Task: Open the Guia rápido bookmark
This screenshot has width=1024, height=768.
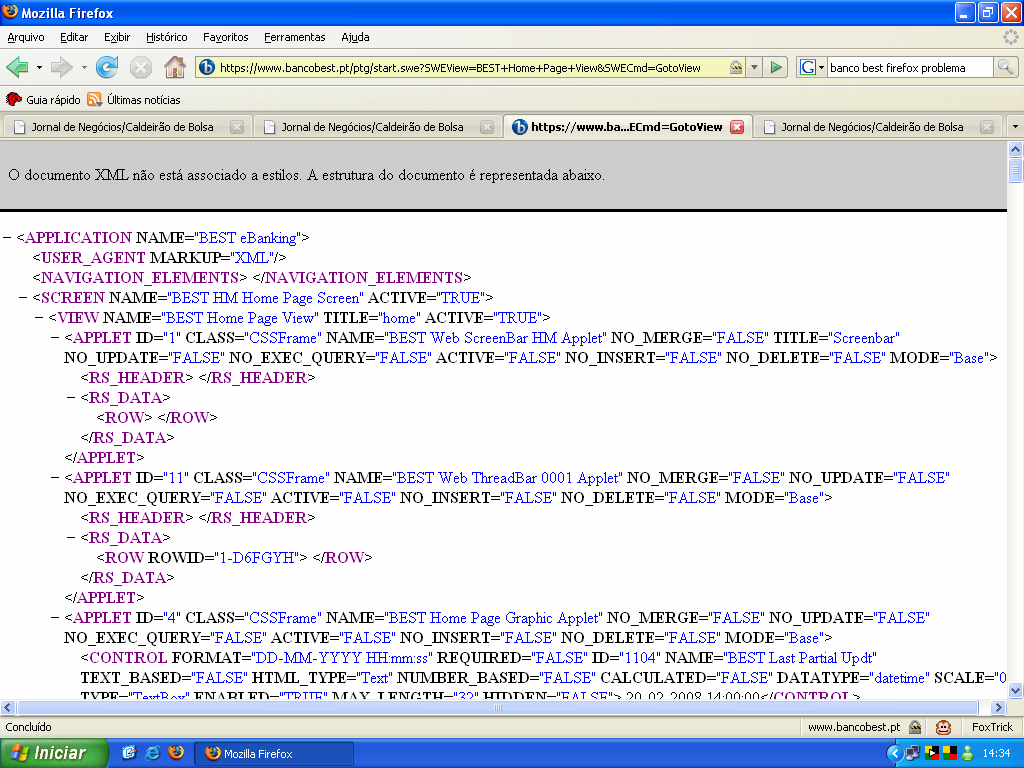Action: pos(43,99)
